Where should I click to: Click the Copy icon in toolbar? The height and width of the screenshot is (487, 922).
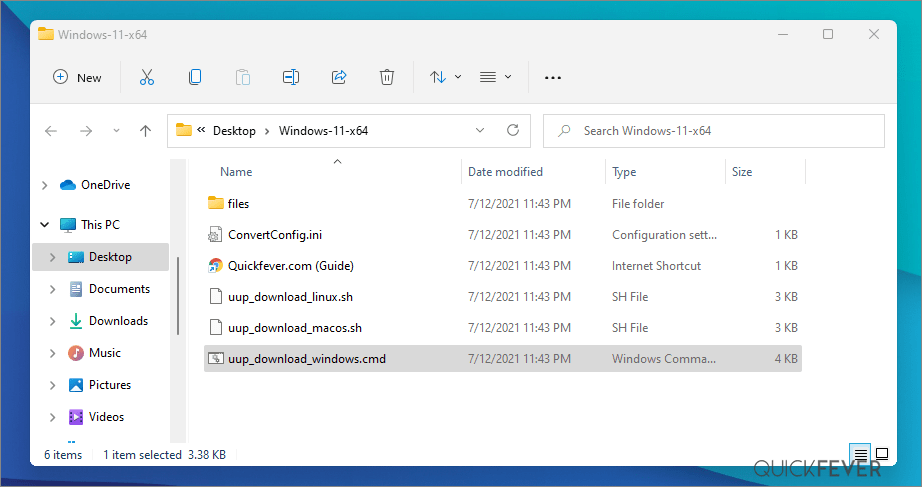[195, 77]
